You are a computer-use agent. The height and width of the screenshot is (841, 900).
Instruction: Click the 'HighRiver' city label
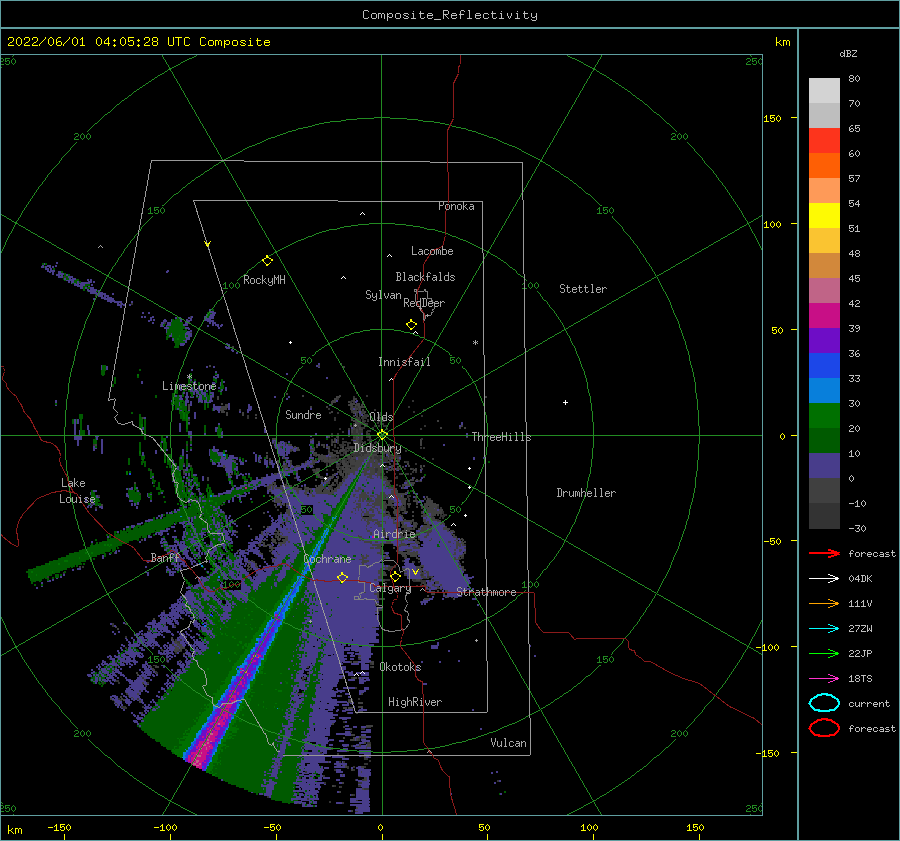415,702
